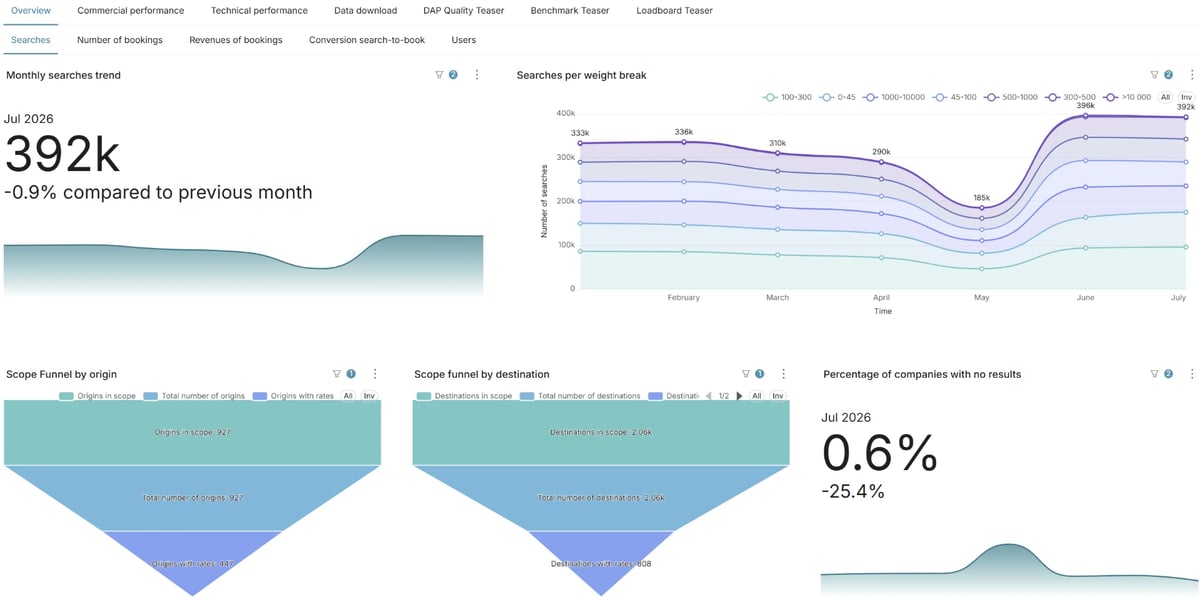Open the Benchmark Teaser tab

click(x=570, y=10)
